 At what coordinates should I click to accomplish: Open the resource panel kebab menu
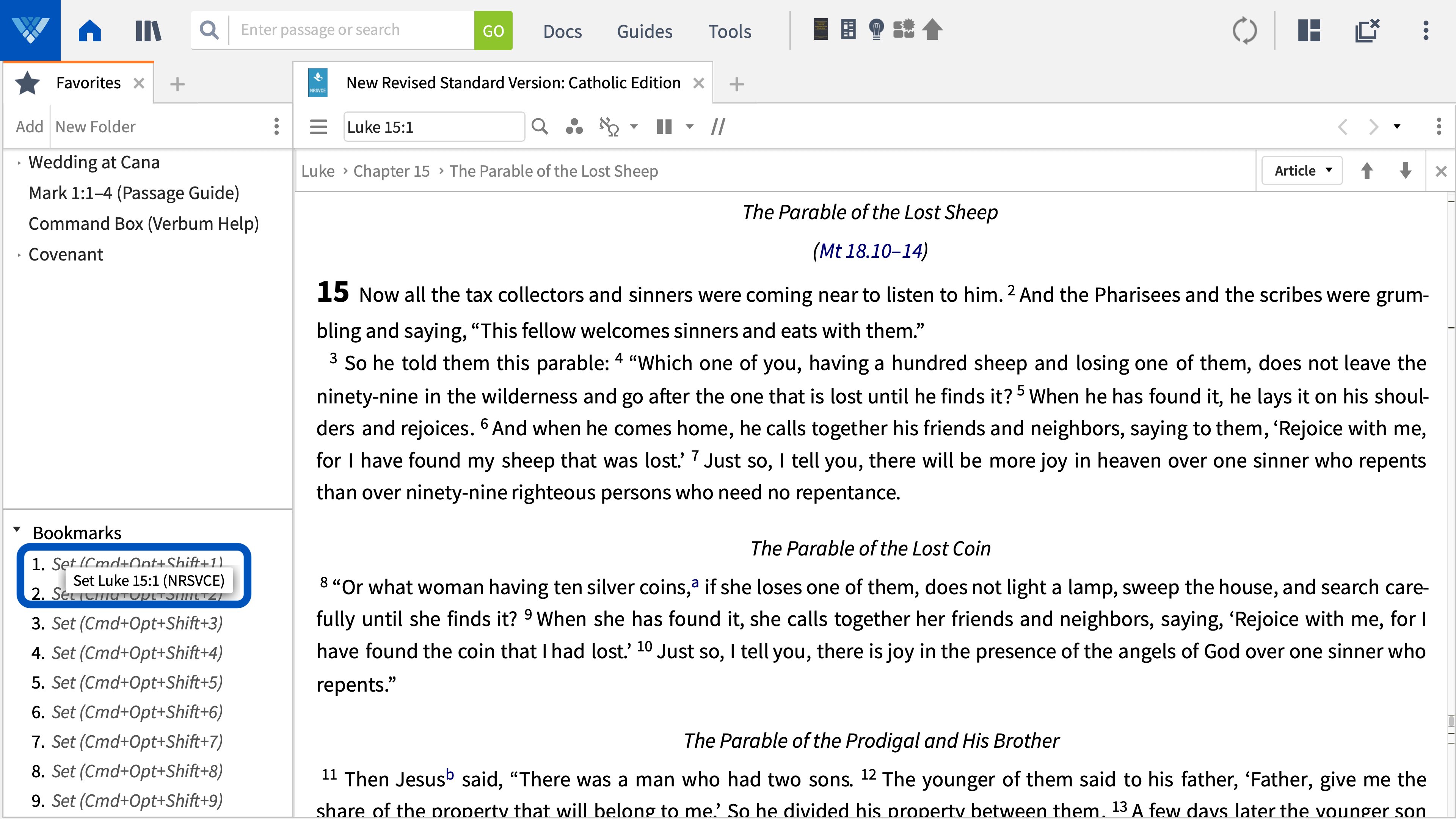pyautogui.click(x=1439, y=127)
